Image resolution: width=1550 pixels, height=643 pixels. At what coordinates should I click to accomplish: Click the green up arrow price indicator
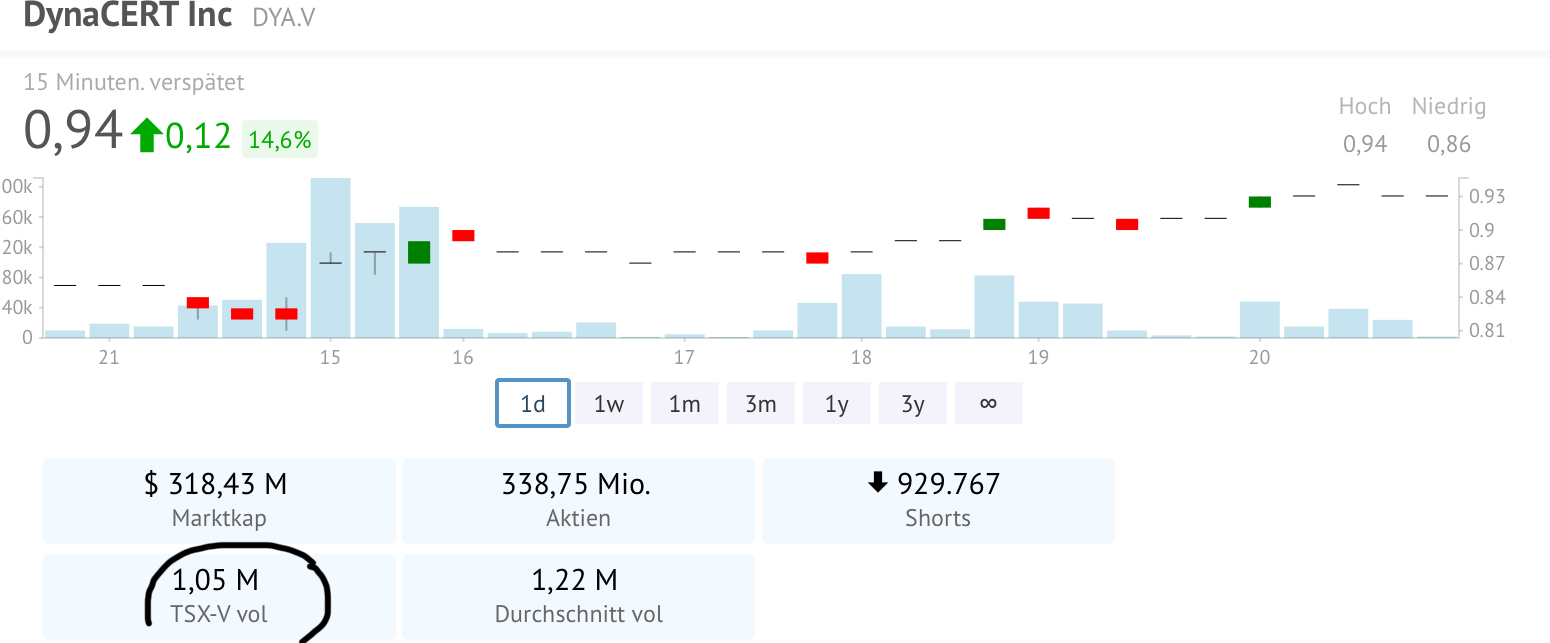click(146, 135)
